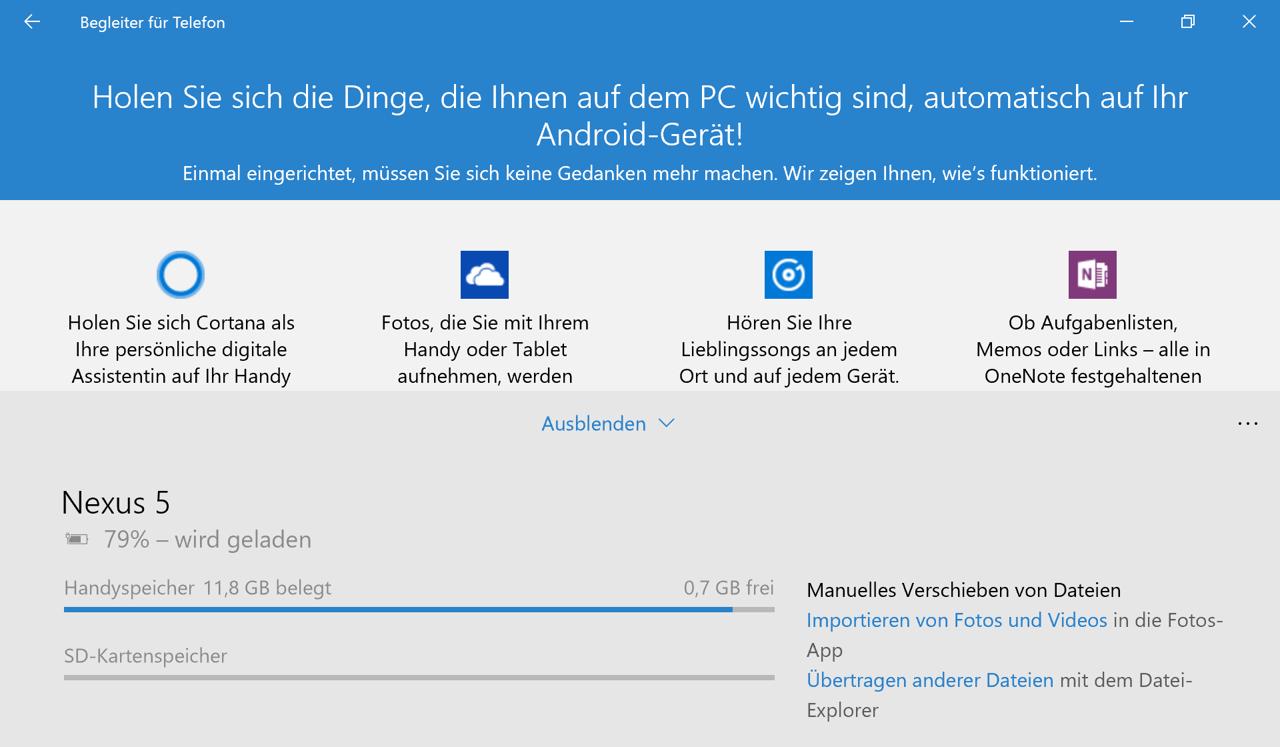The image size is (1280, 747).
Task: Minimize the Begleiter für Telefon window
Action: coord(1127,22)
